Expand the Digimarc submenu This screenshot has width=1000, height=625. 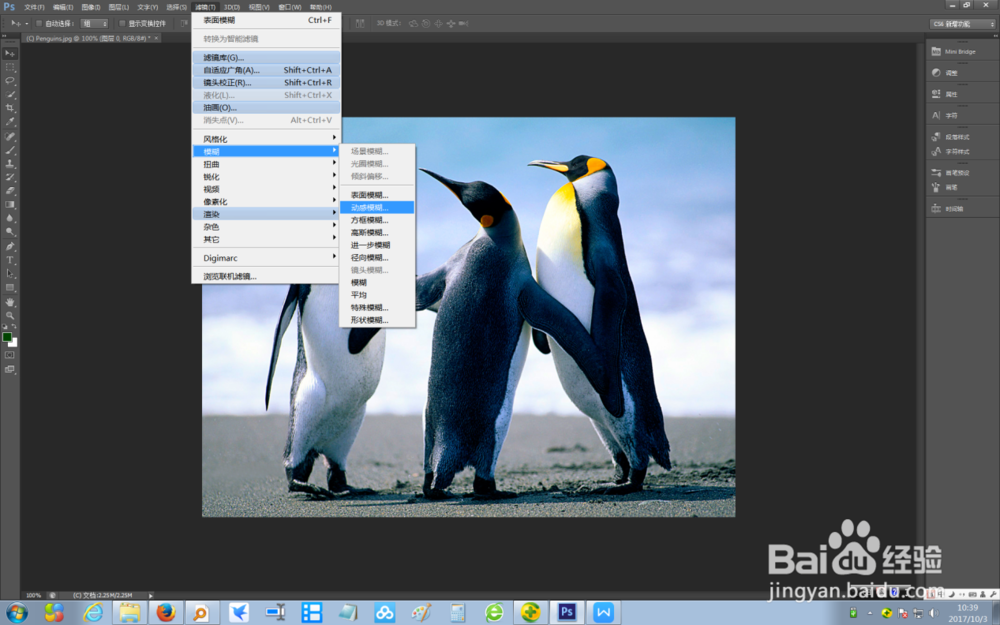click(266, 258)
